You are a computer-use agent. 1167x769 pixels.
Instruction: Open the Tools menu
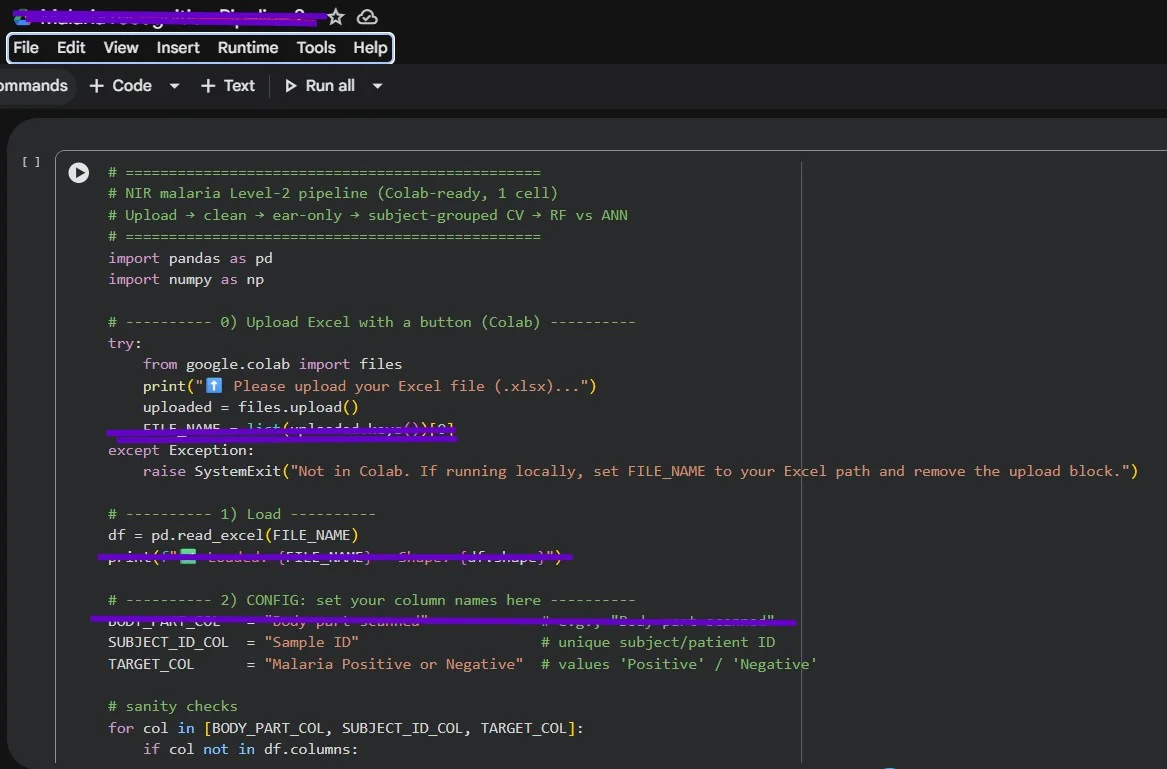click(316, 48)
